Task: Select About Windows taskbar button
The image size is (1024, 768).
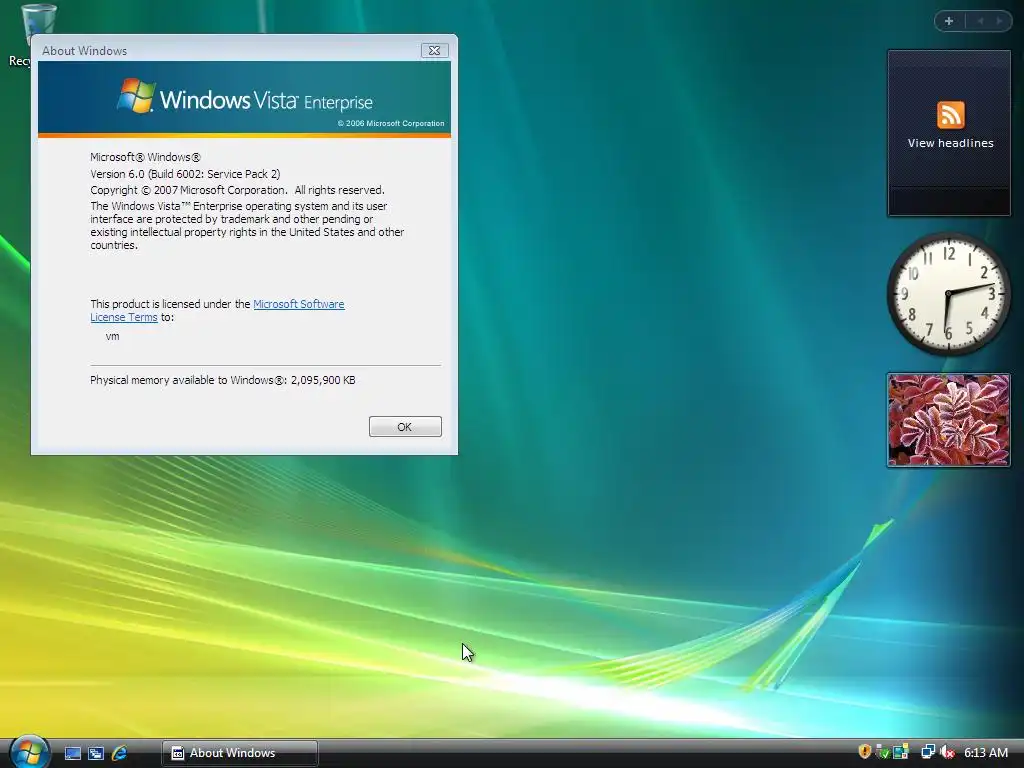Action: [x=240, y=753]
